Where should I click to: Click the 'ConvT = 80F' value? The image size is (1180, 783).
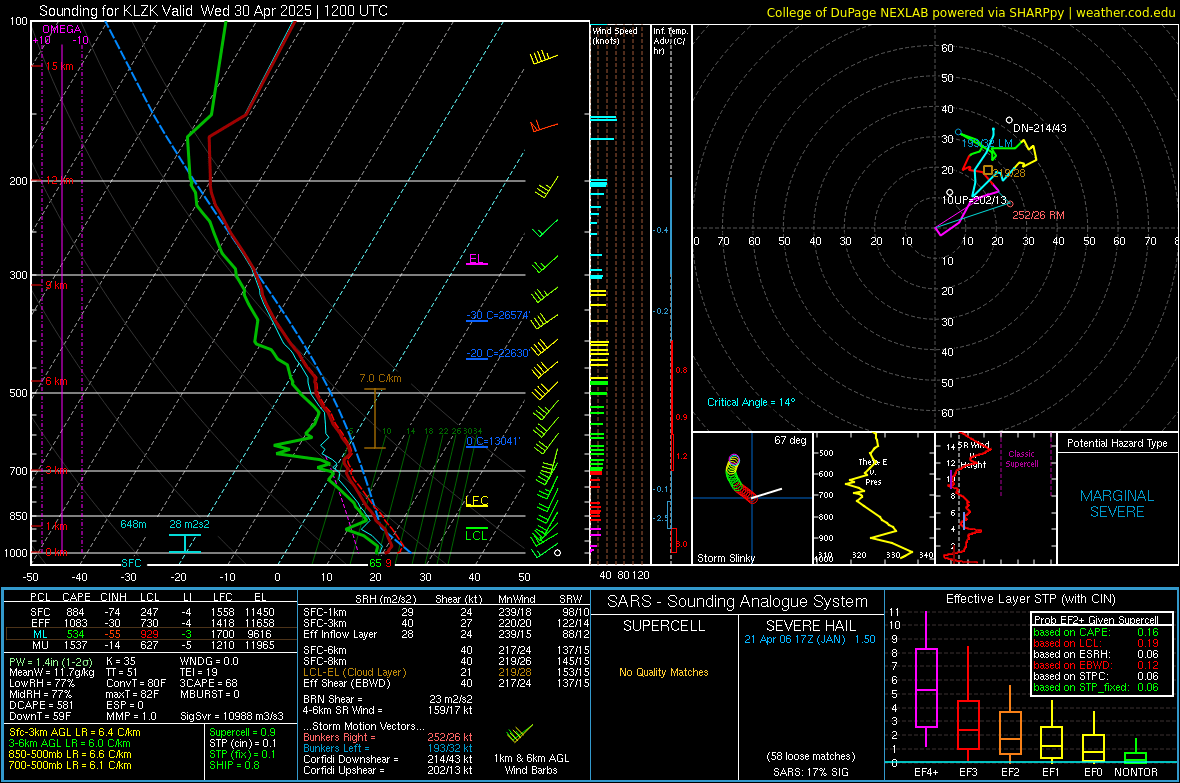pyautogui.click(x=136, y=684)
